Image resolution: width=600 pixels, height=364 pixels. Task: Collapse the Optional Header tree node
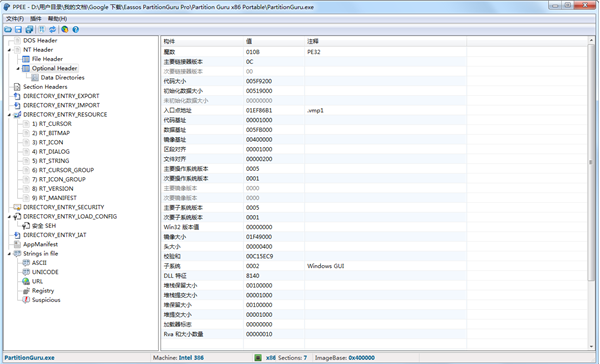18,69
